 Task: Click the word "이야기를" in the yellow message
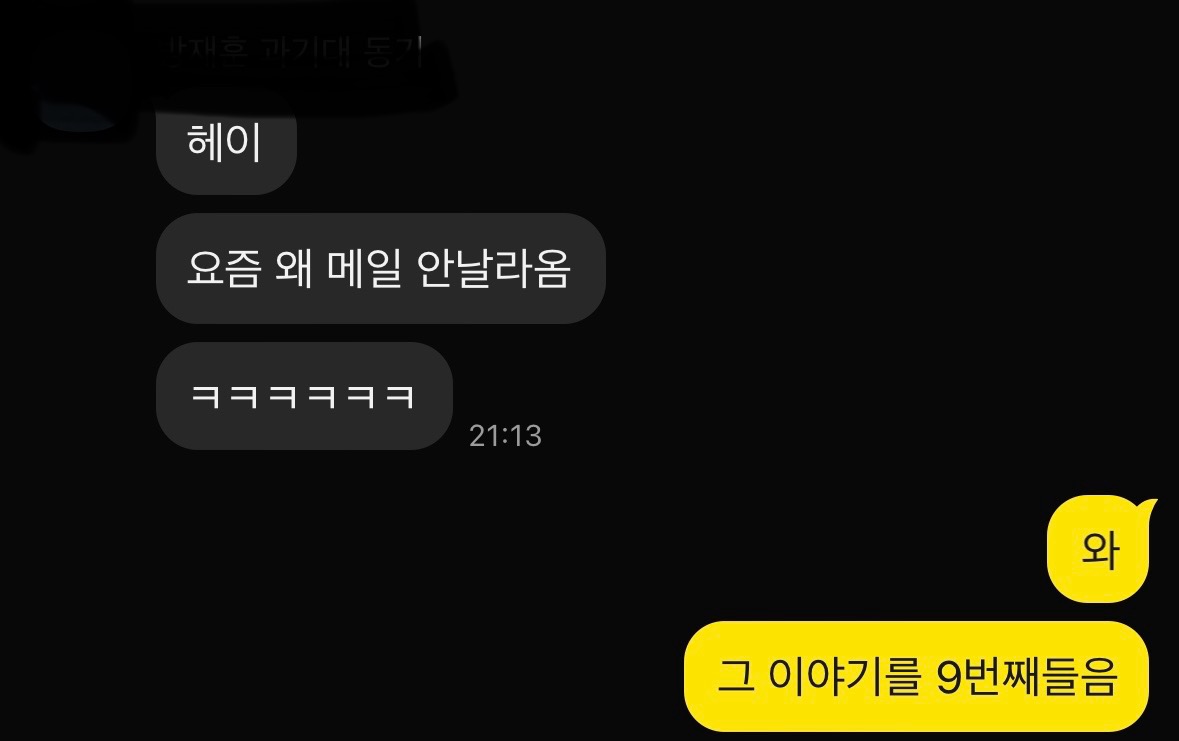coord(844,676)
